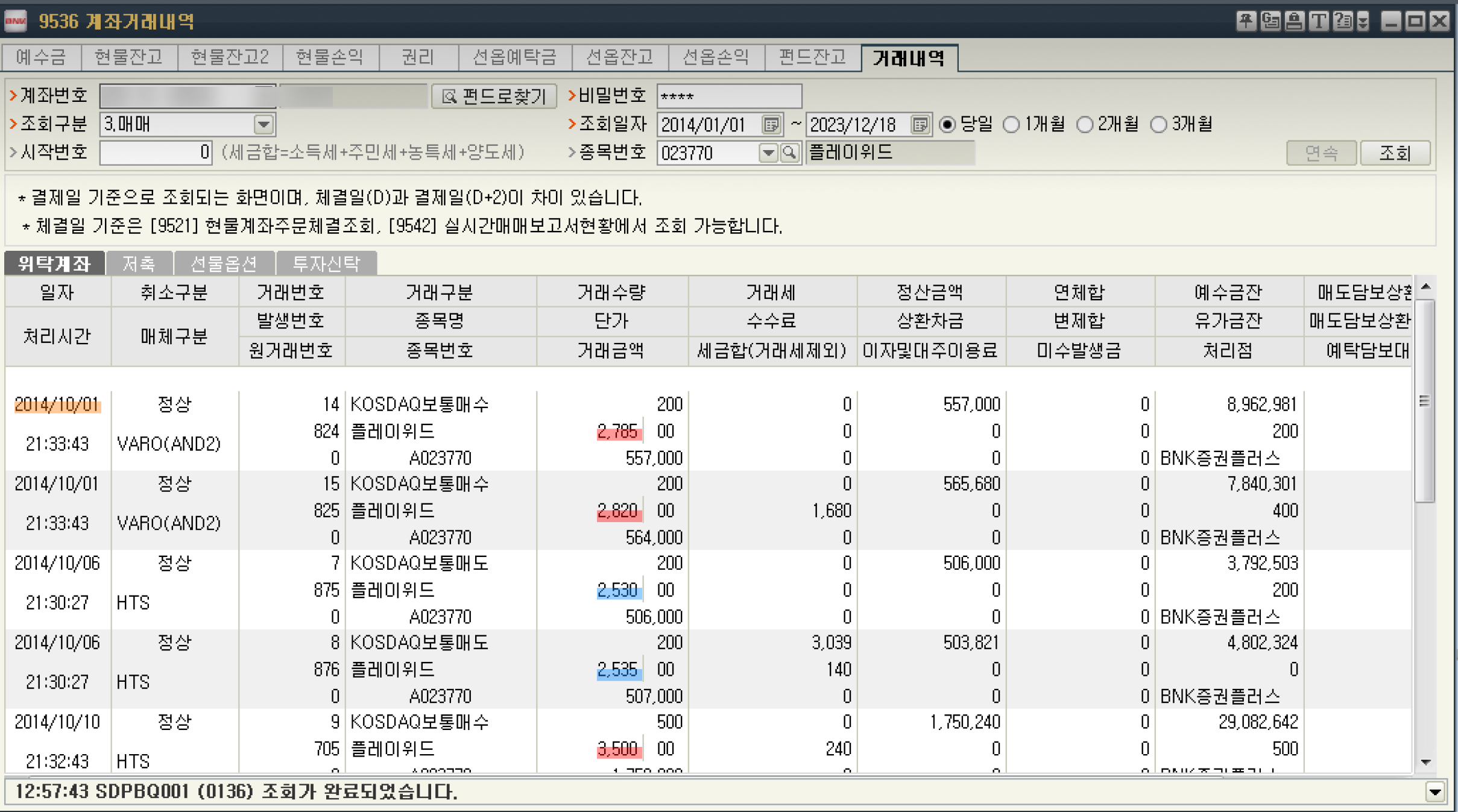Click scrollbar up arrow of transaction table
This screenshot has width=1458, height=812.
pyautogui.click(x=1425, y=287)
